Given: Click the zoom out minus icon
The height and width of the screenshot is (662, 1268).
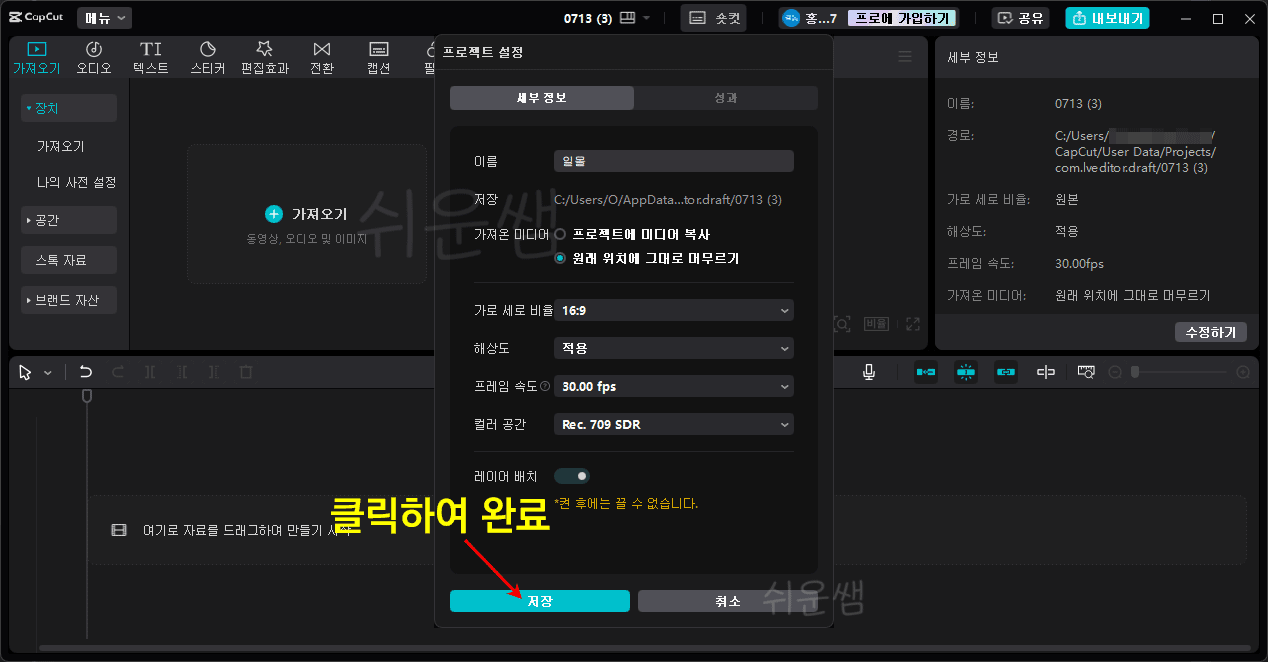Looking at the screenshot, I should coord(1115,372).
